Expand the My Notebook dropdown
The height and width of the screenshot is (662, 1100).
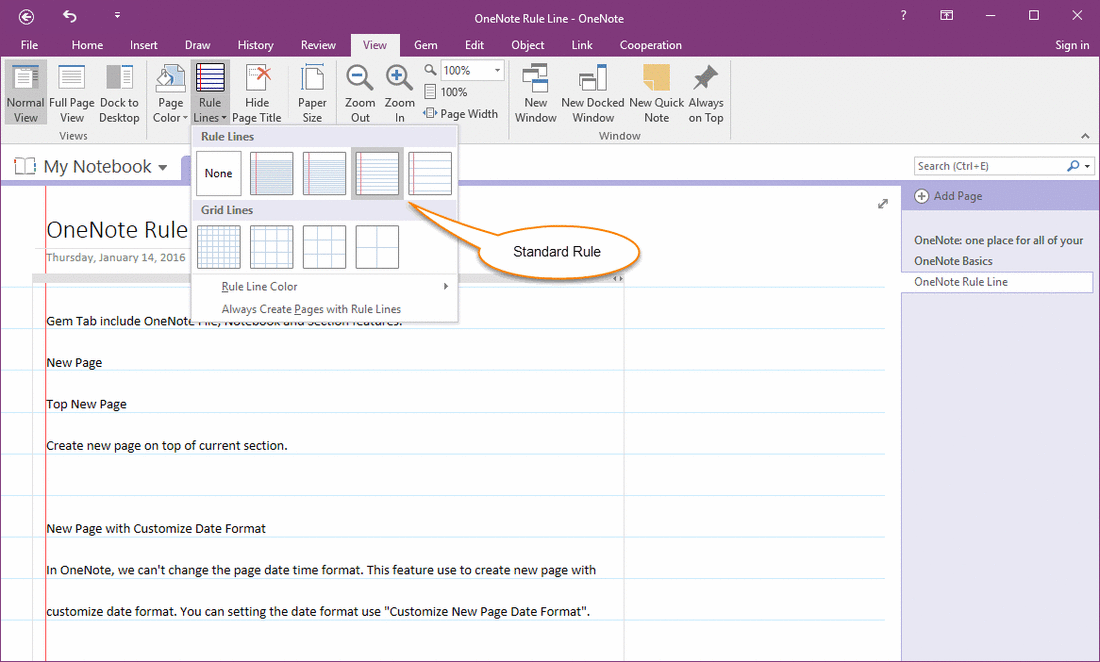coord(163,167)
